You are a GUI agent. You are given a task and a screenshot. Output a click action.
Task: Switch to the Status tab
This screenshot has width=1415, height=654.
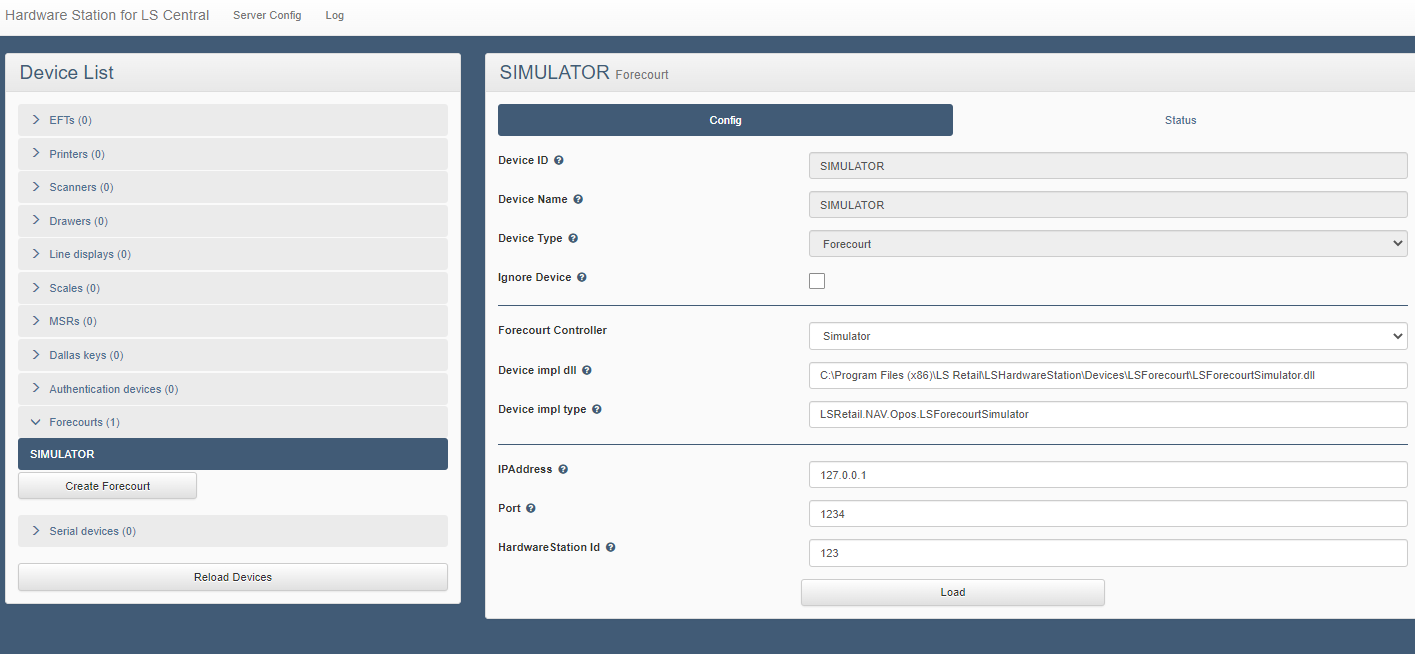1180,120
